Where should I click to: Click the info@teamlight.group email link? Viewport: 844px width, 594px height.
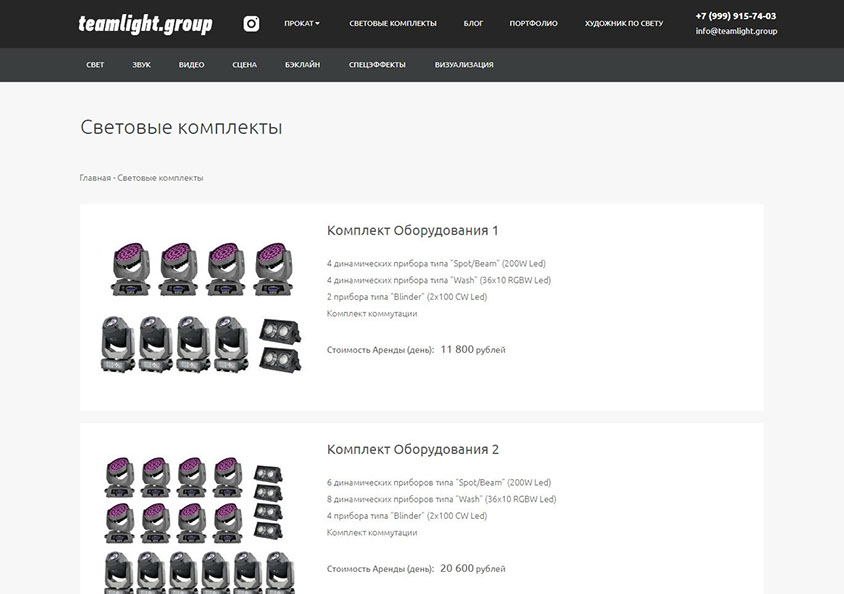[x=736, y=31]
